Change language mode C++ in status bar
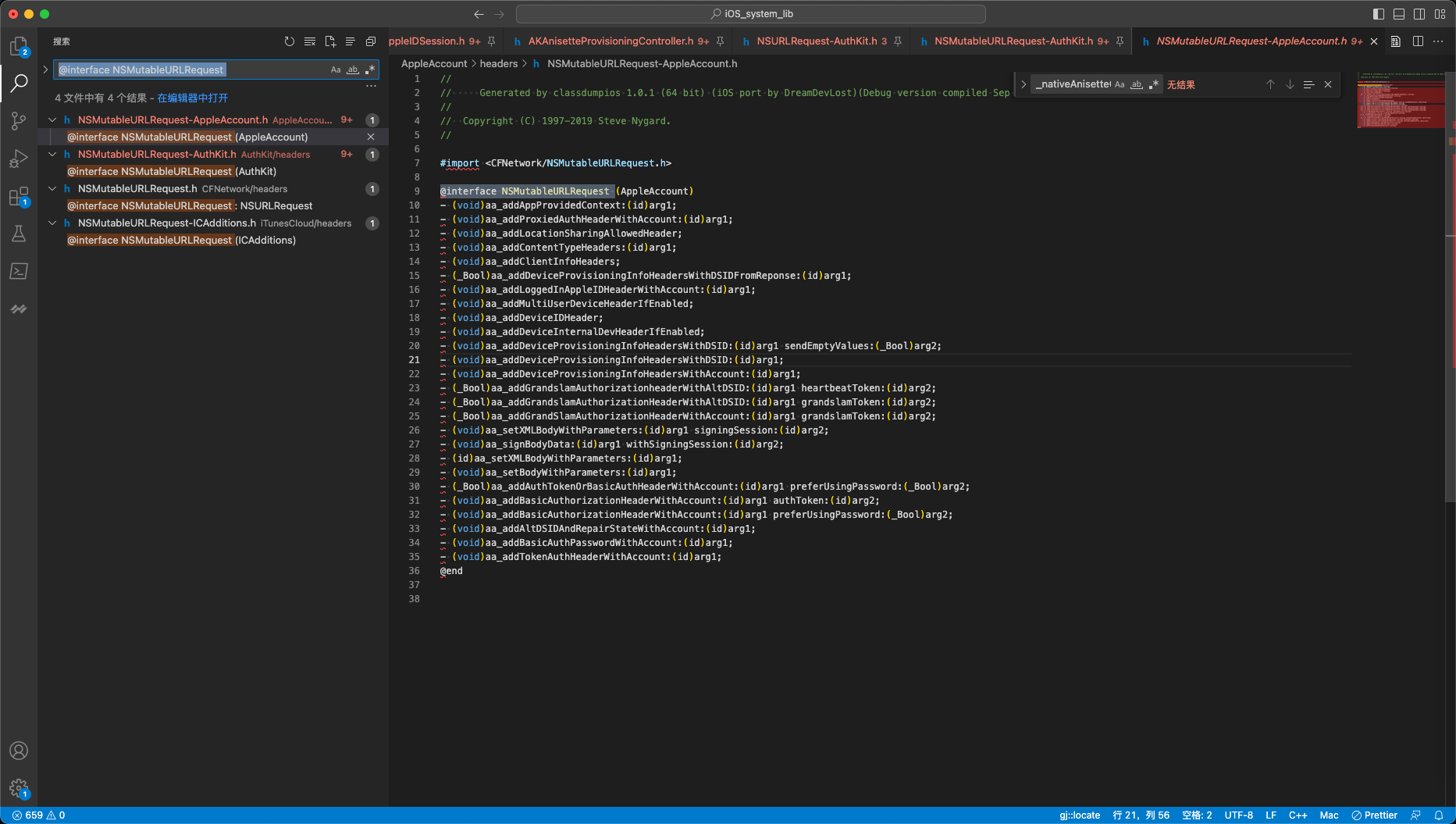Viewport: 1456px width, 824px height. click(x=1298, y=815)
